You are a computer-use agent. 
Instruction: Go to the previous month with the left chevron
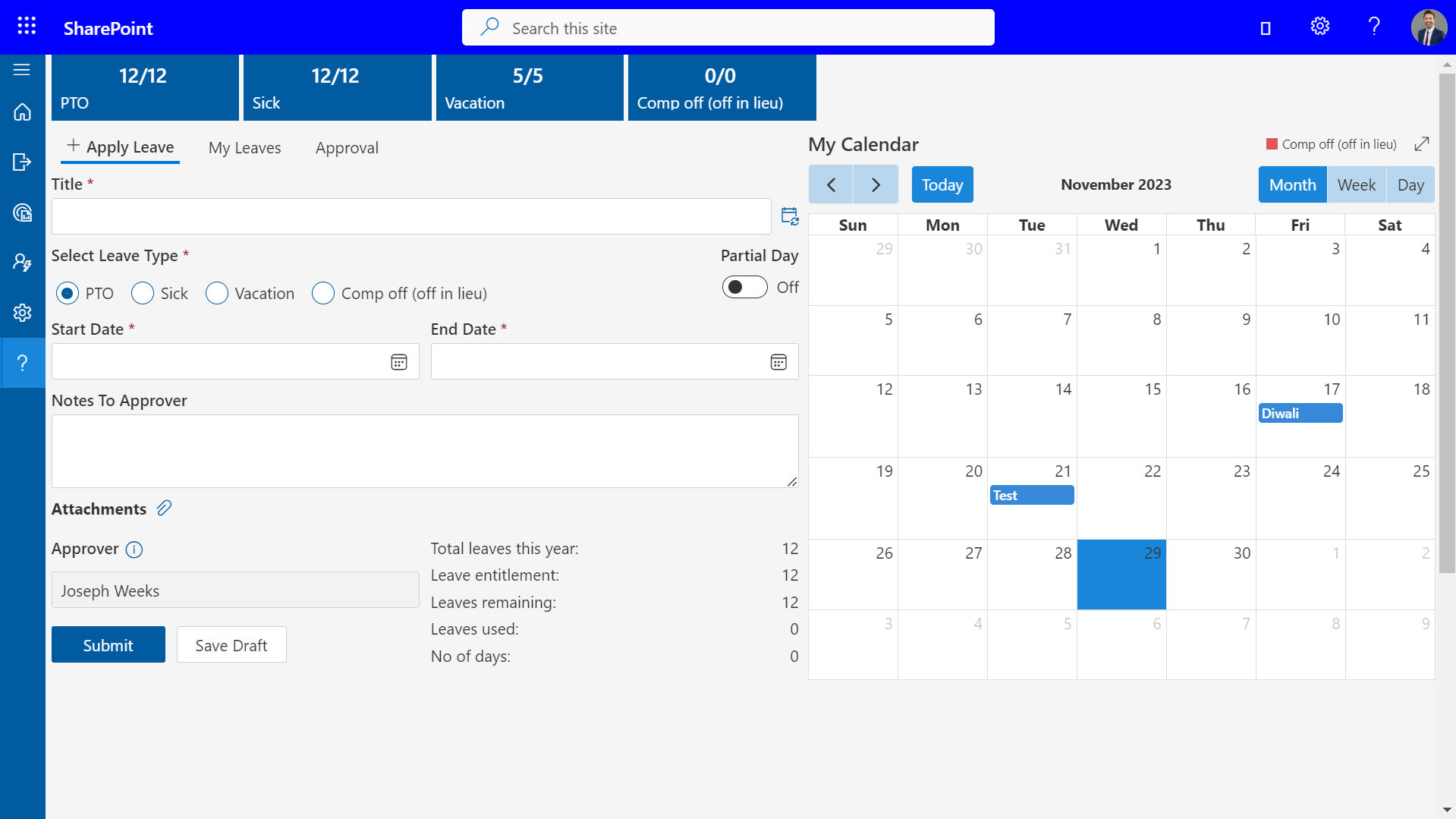coord(830,184)
